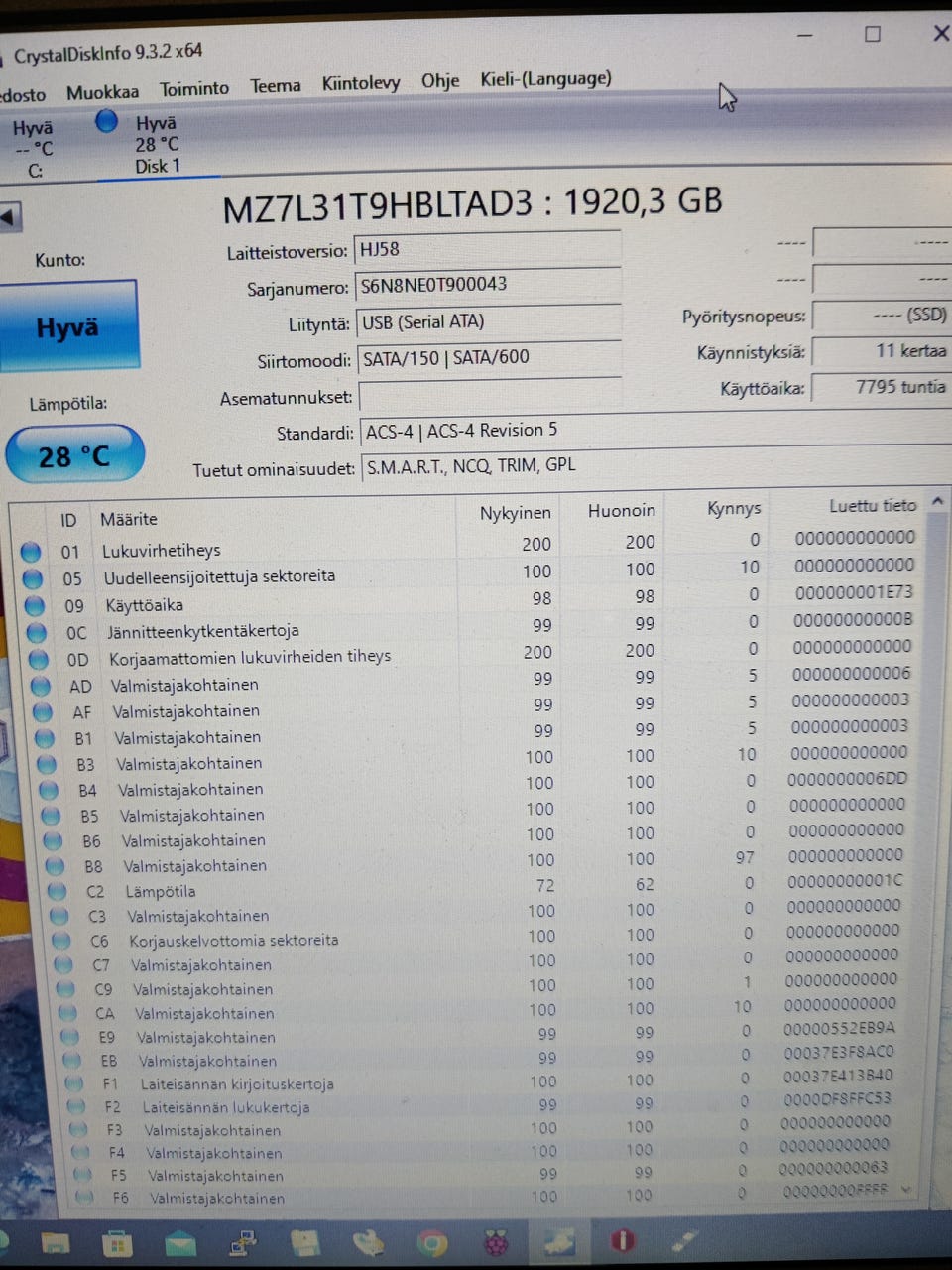Viewport: 952px width, 1270px height.
Task: Select the Laiteisännän kirjoituskertoja row text
Action: [237, 1084]
